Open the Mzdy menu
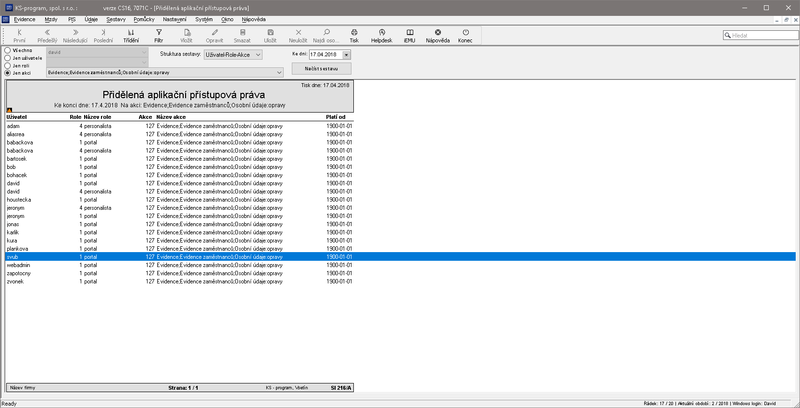 [x=51, y=19]
